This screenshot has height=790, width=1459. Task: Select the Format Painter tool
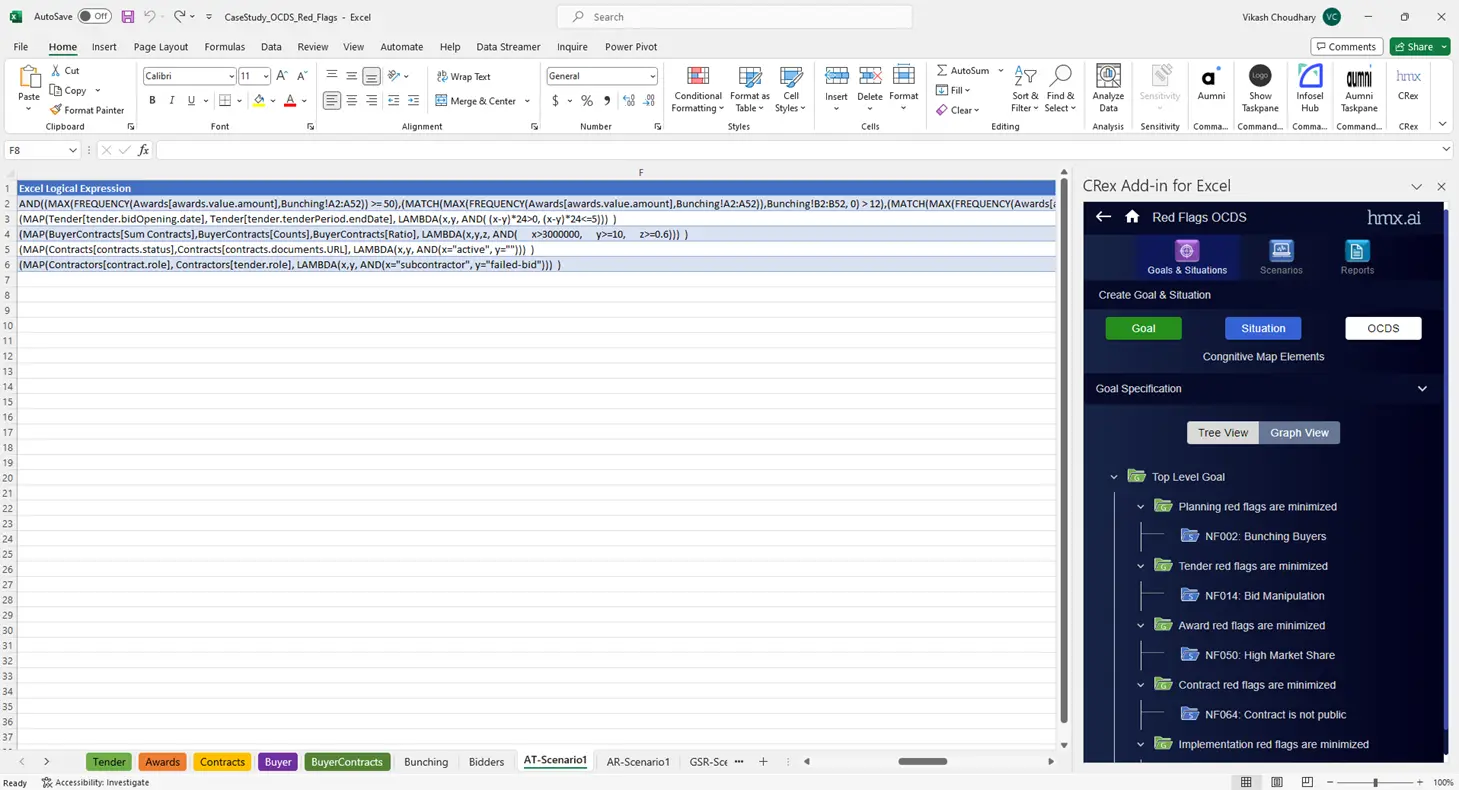pos(87,110)
